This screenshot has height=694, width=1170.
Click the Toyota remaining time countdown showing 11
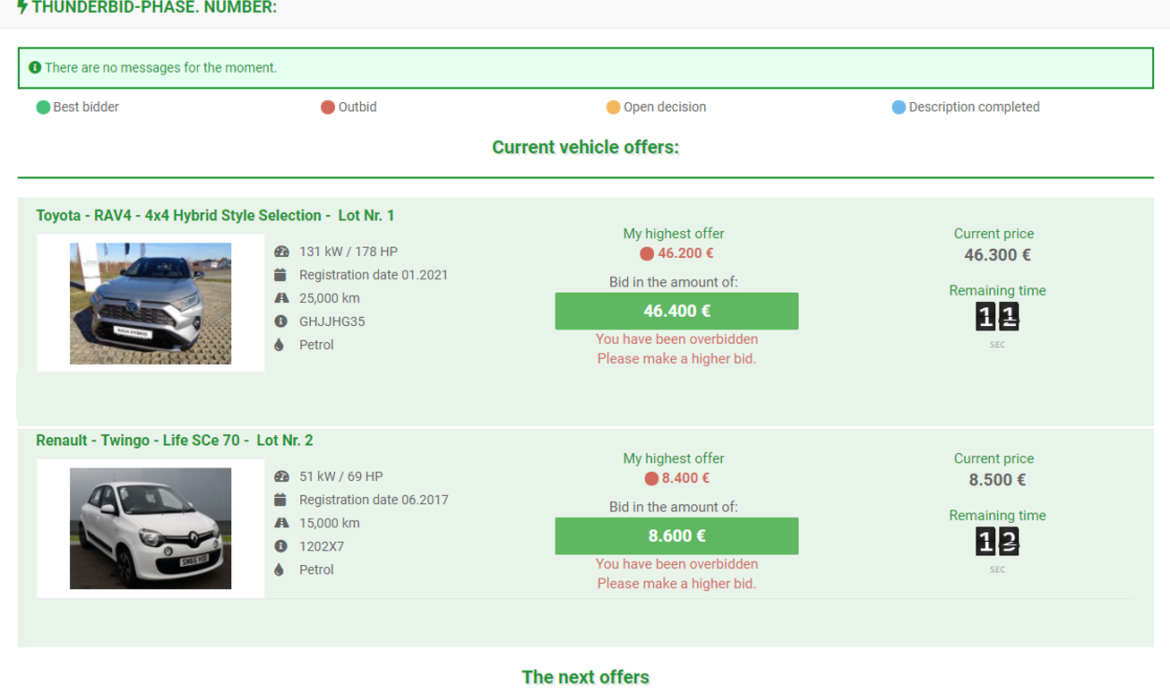click(x=997, y=316)
